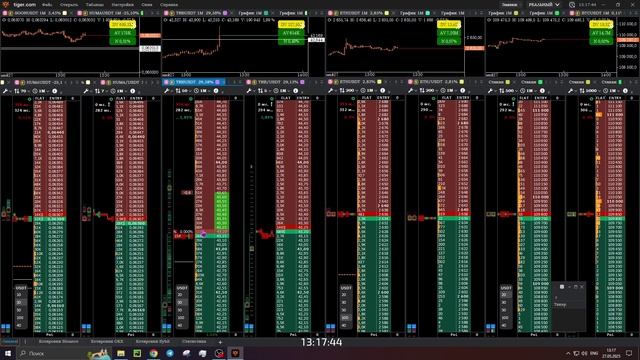This screenshot has height=360, width=640.
Task: Click info icon in HUMA/USDT order book toolbar
Action: 133,91
